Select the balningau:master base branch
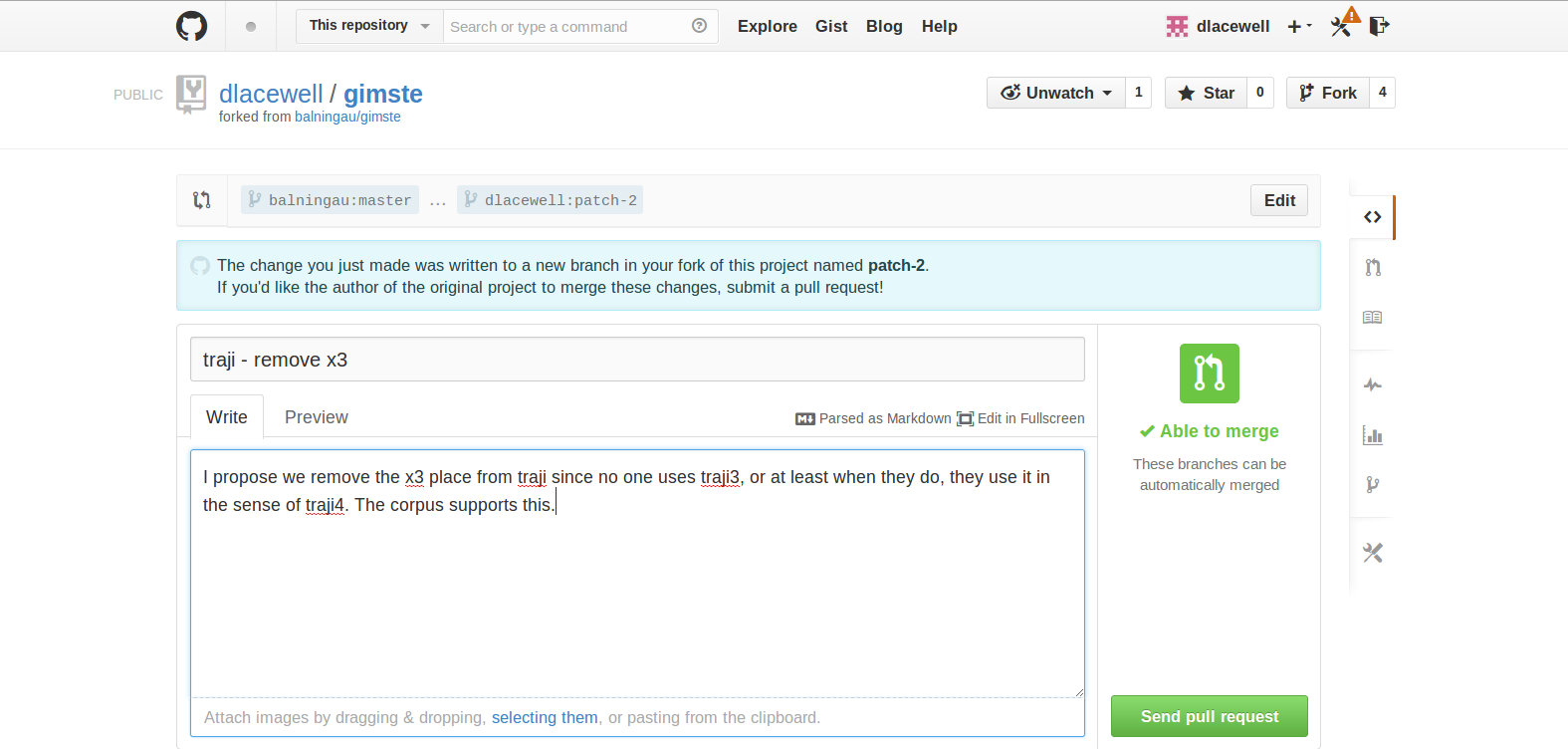The height and width of the screenshot is (749, 1568). [330, 200]
